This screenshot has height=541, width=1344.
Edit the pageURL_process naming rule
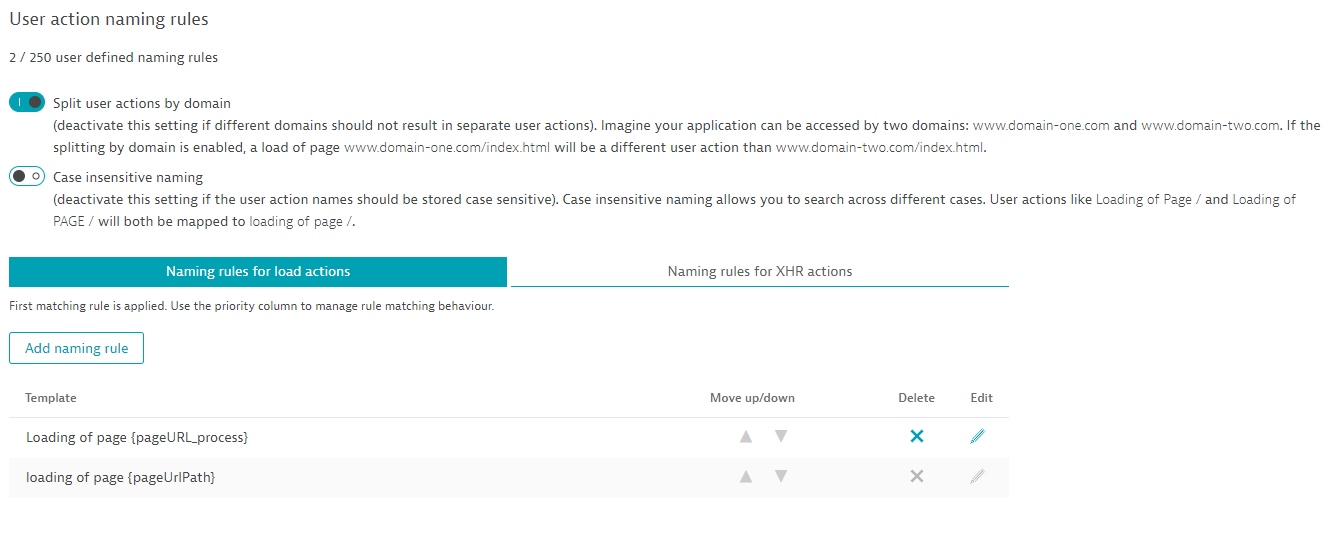point(977,437)
